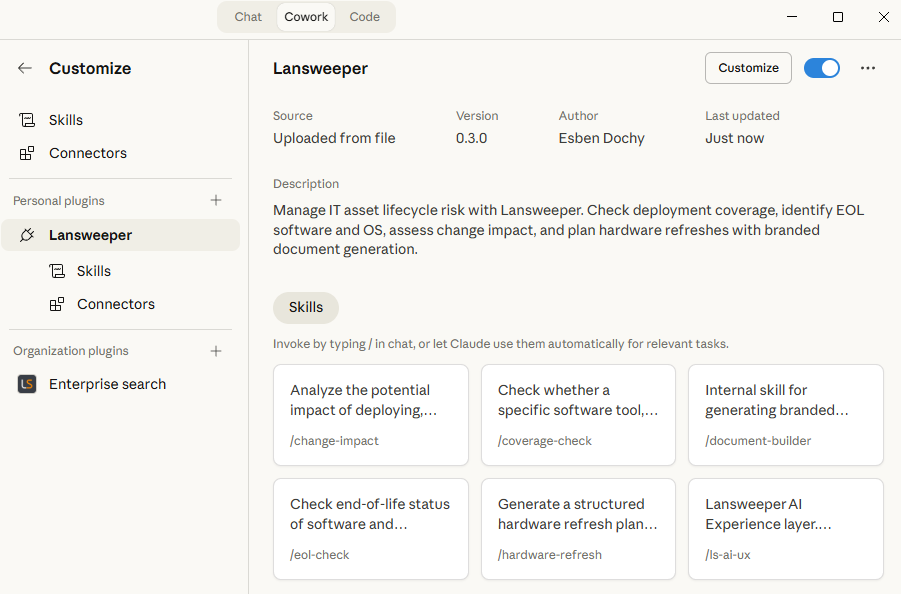Viewport: 901px width, 594px height.
Task: Click the Skills scroll icon in top sidebar
Action: click(27, 120)
